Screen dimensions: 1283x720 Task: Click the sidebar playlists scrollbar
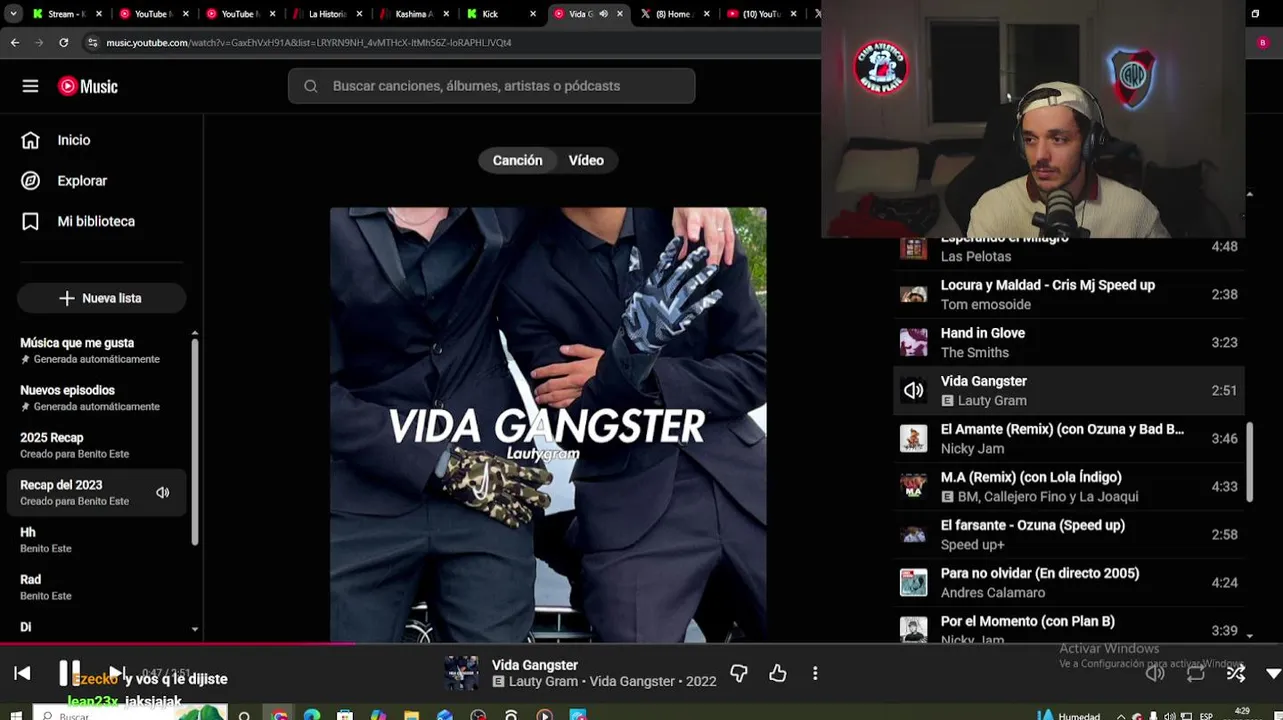pyautogui.click(x=194, y=440)
